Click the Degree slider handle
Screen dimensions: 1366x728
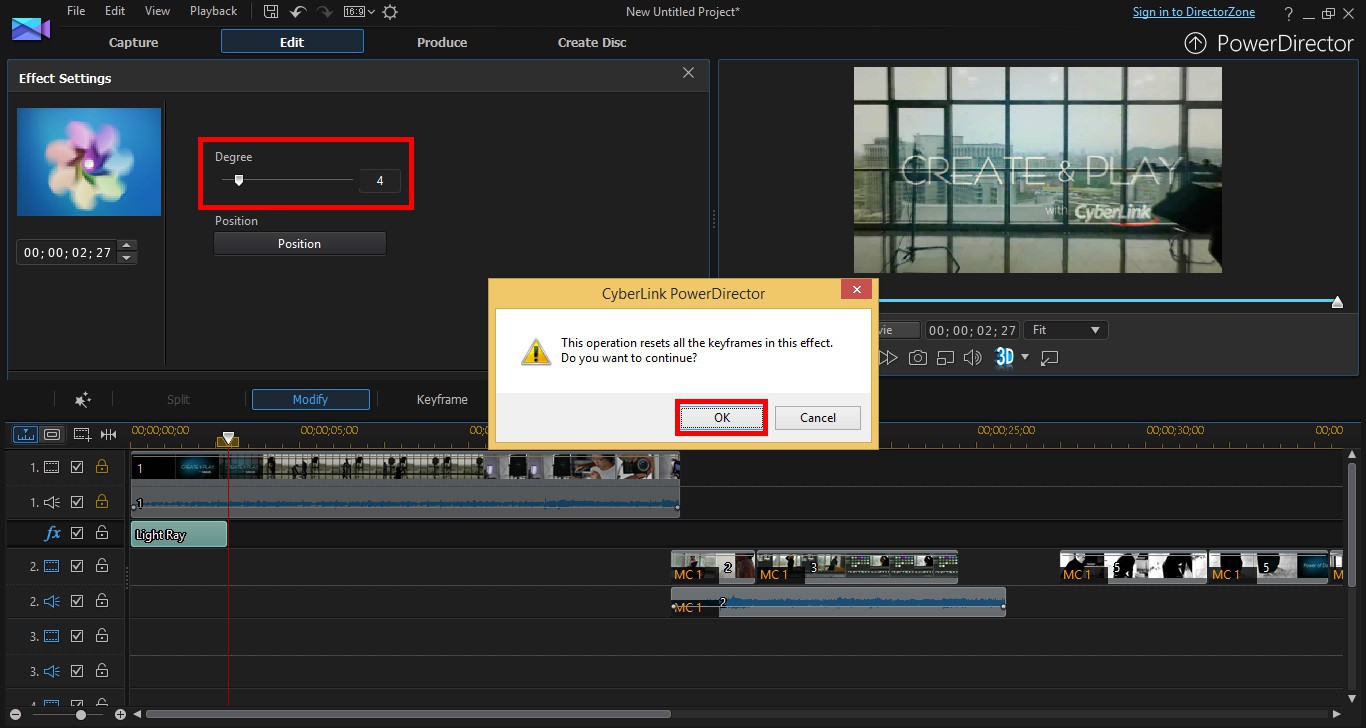[239, 180]
